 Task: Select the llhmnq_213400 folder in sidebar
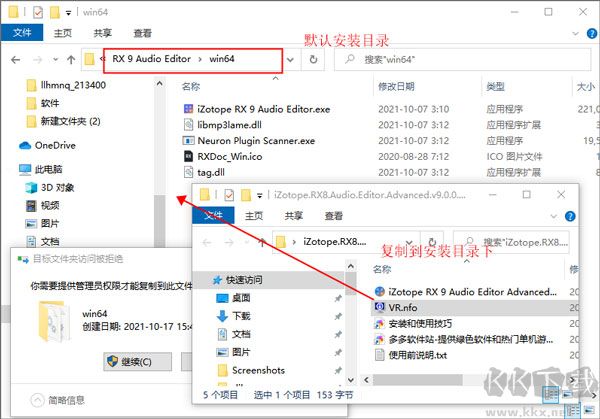[x=66, y=85]
